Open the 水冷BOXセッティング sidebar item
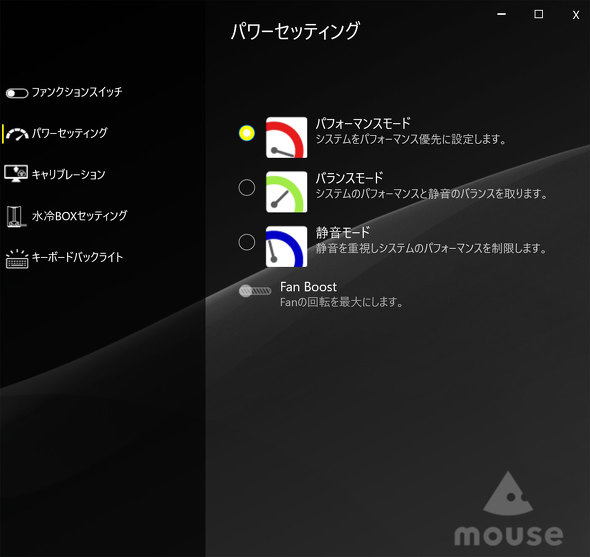This screenshot has width=590, height=557. coord(79,216)
